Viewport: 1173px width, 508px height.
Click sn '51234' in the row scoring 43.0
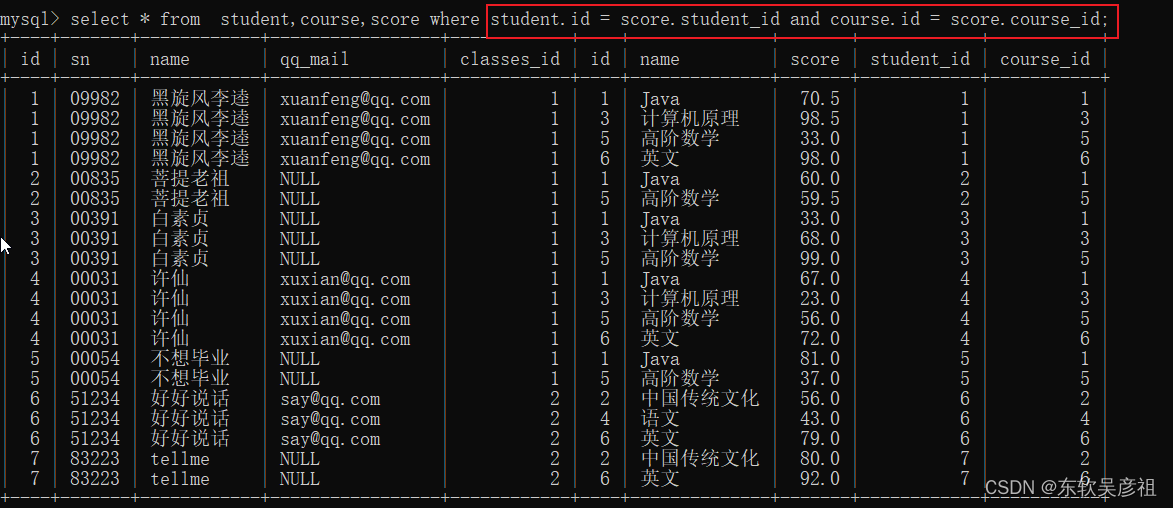pyautogui.click(x=95, y=419)
